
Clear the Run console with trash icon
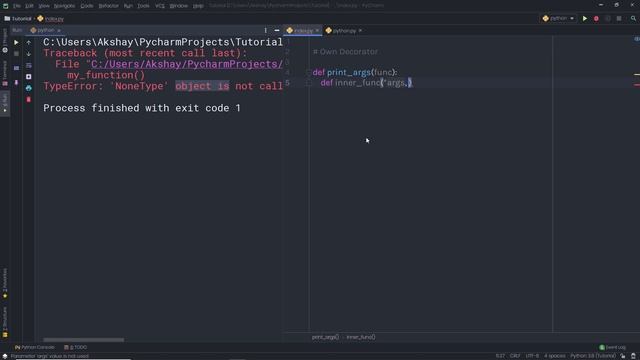point(29,100)
